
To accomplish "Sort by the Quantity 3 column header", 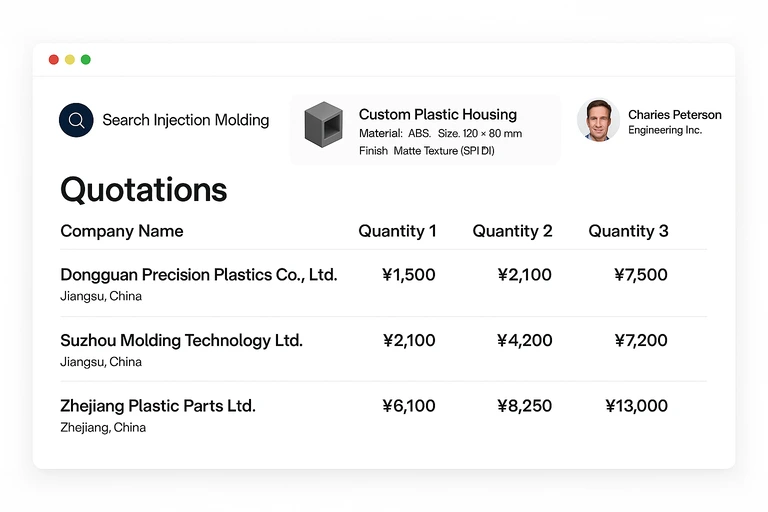I will pos(628,231).
